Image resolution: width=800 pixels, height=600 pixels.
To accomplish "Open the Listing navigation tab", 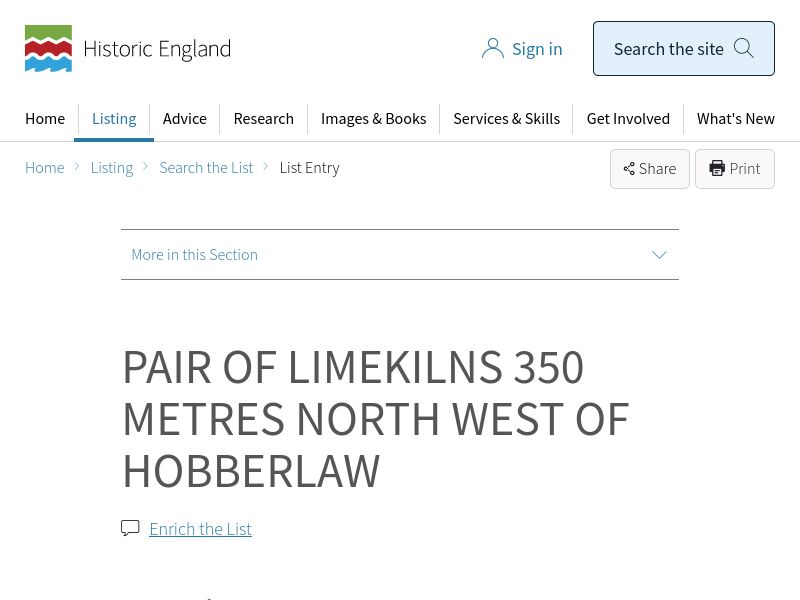I will pos(114,118).
